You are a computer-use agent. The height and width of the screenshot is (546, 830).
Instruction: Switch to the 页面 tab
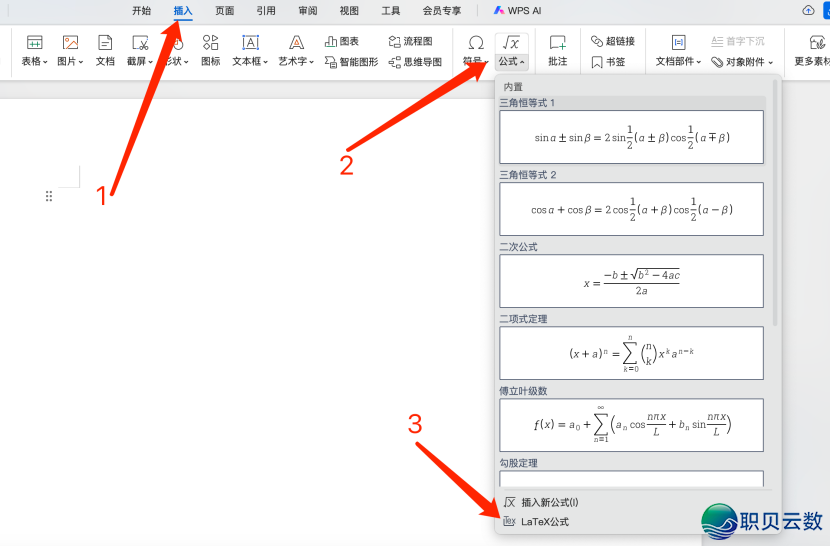tap(224, 11)
